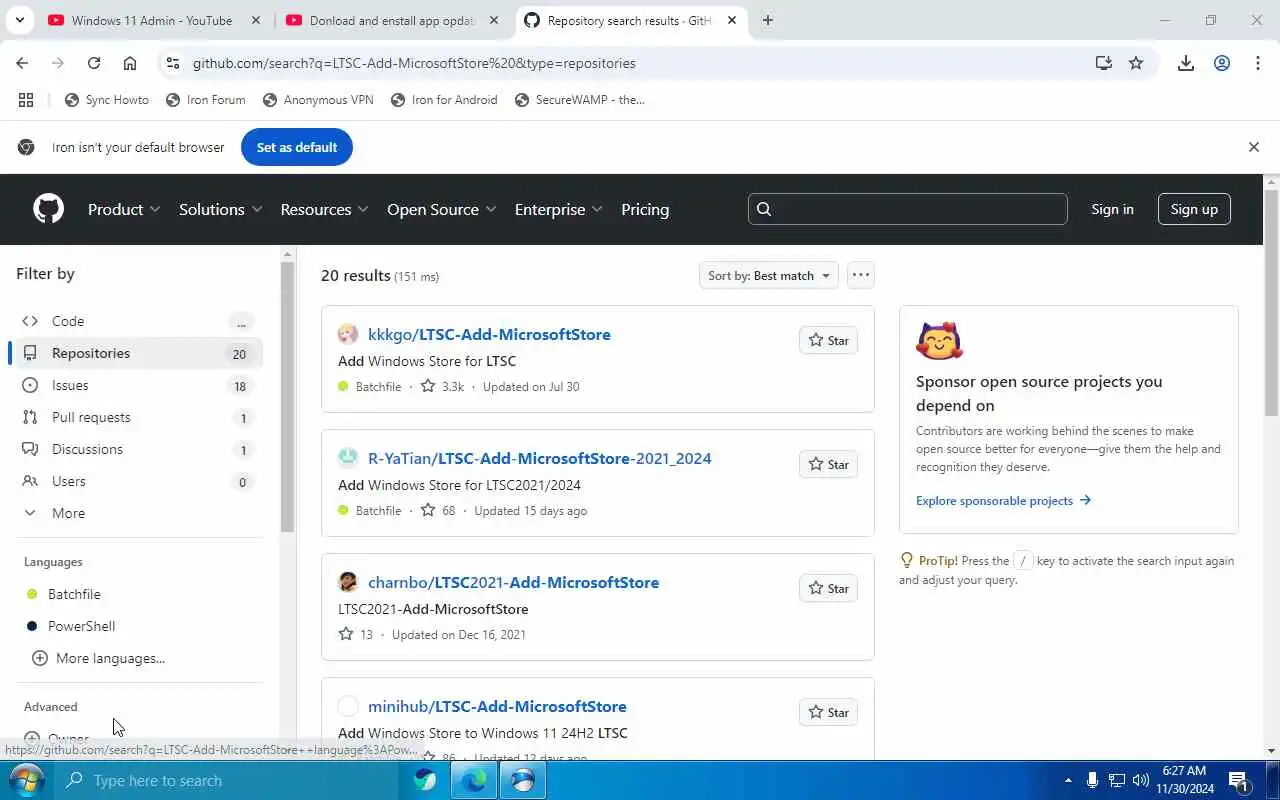Viewport: 1280px width, 800px height.
Task: Click Sign in link
Action: pyautogui.click(x=1112, y=209)
